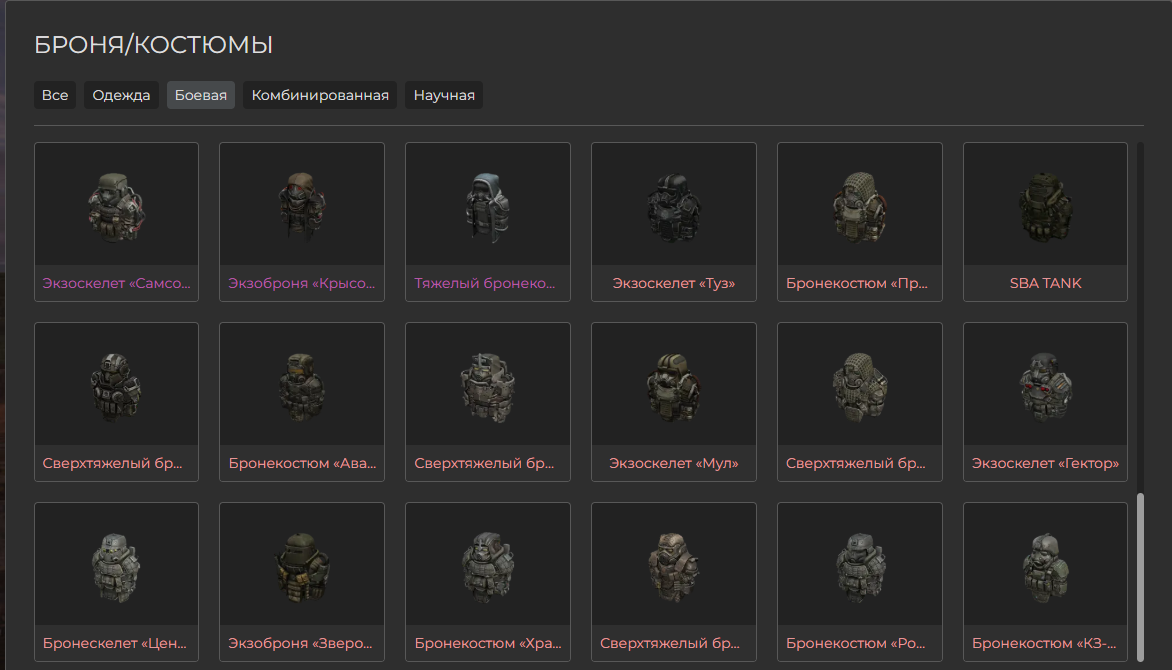Open the Боевая armor tab
The width and height of the screenshot is (1172, 670).
click(x=200, y=95)
